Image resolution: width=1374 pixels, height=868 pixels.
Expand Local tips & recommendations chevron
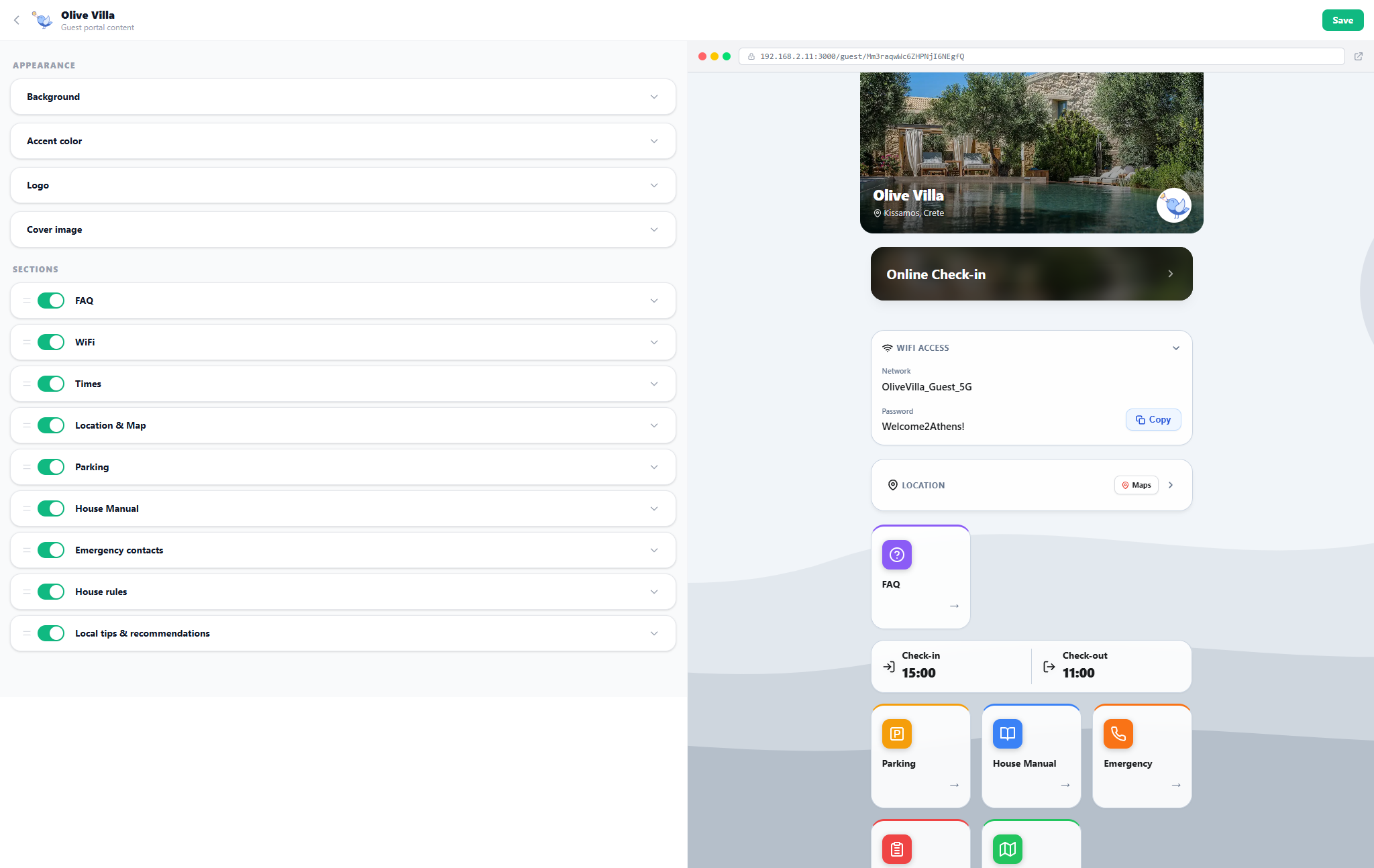click(x=654, y=633)
